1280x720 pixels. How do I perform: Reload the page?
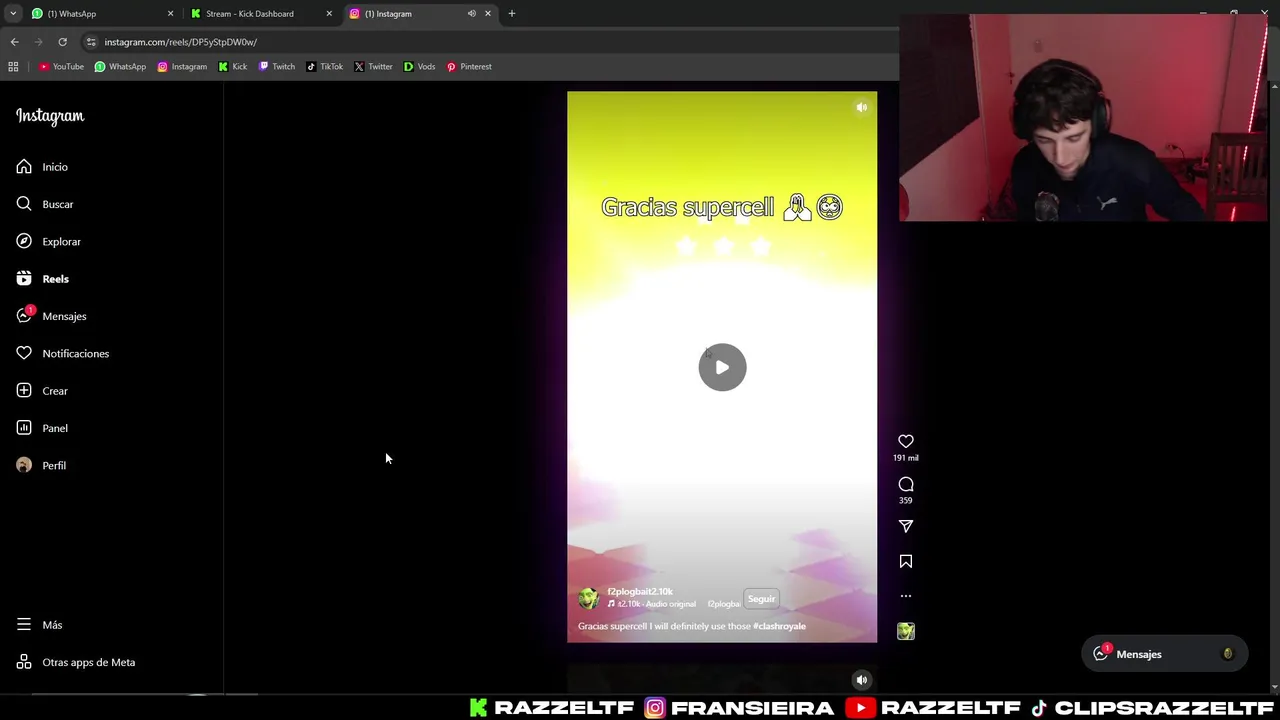(62, 42)
